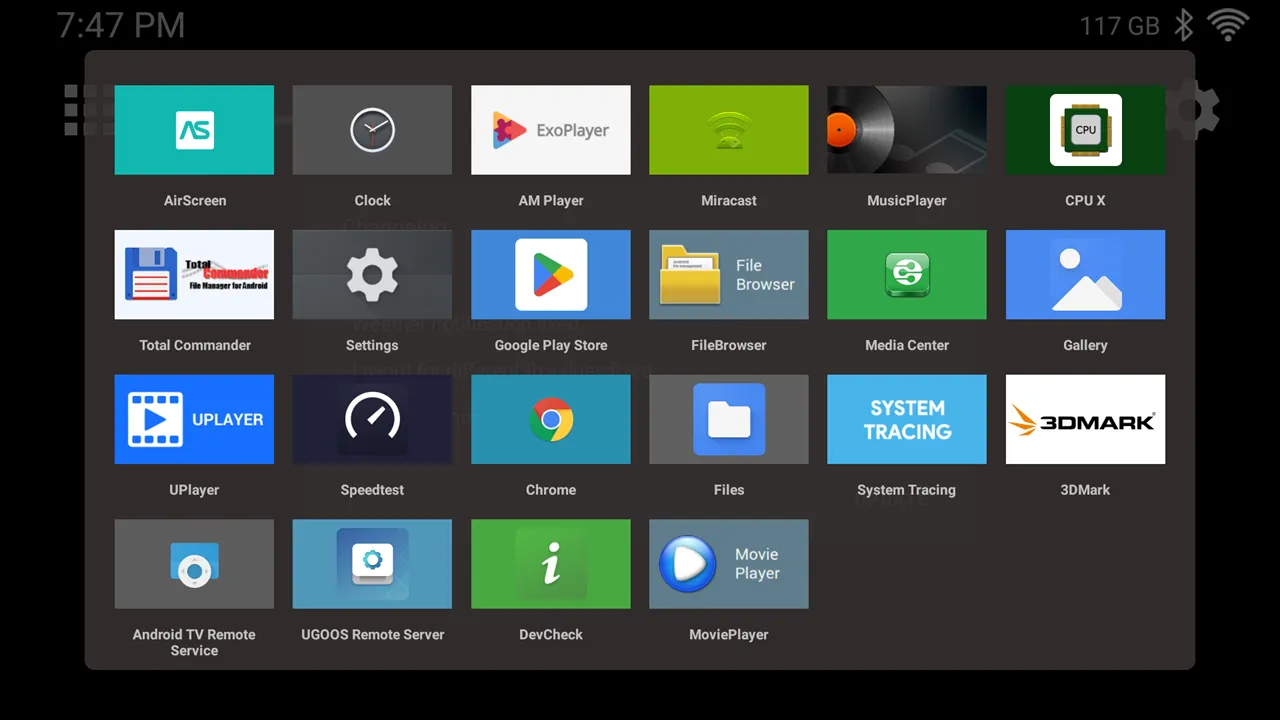Run a Speedtest
1280x720 pixels.
[x=372, y=419]
